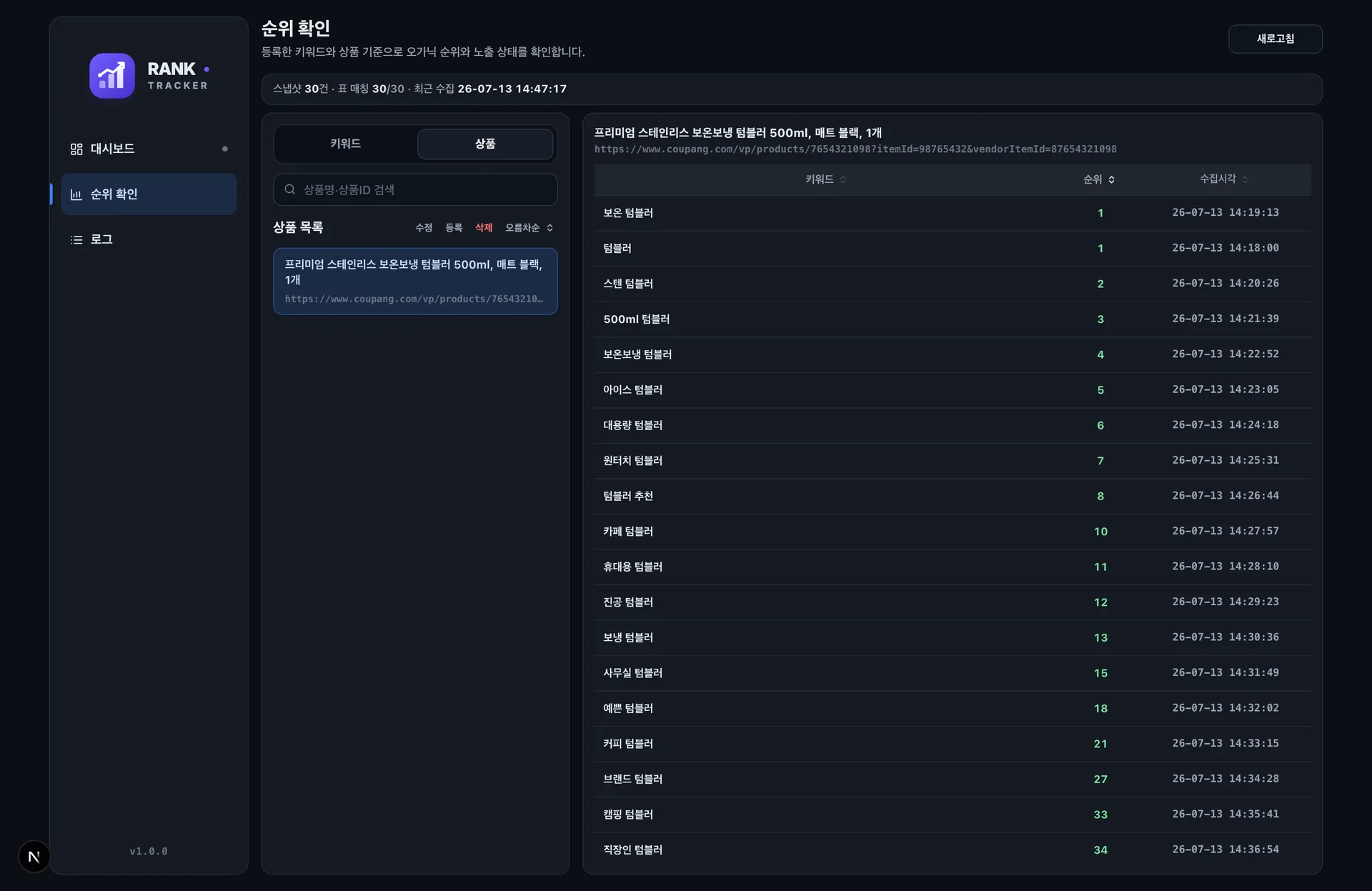This screenshot has height=891, width=1372.
Task: Sort by the 수집시각 column header
Action: 1223,179
